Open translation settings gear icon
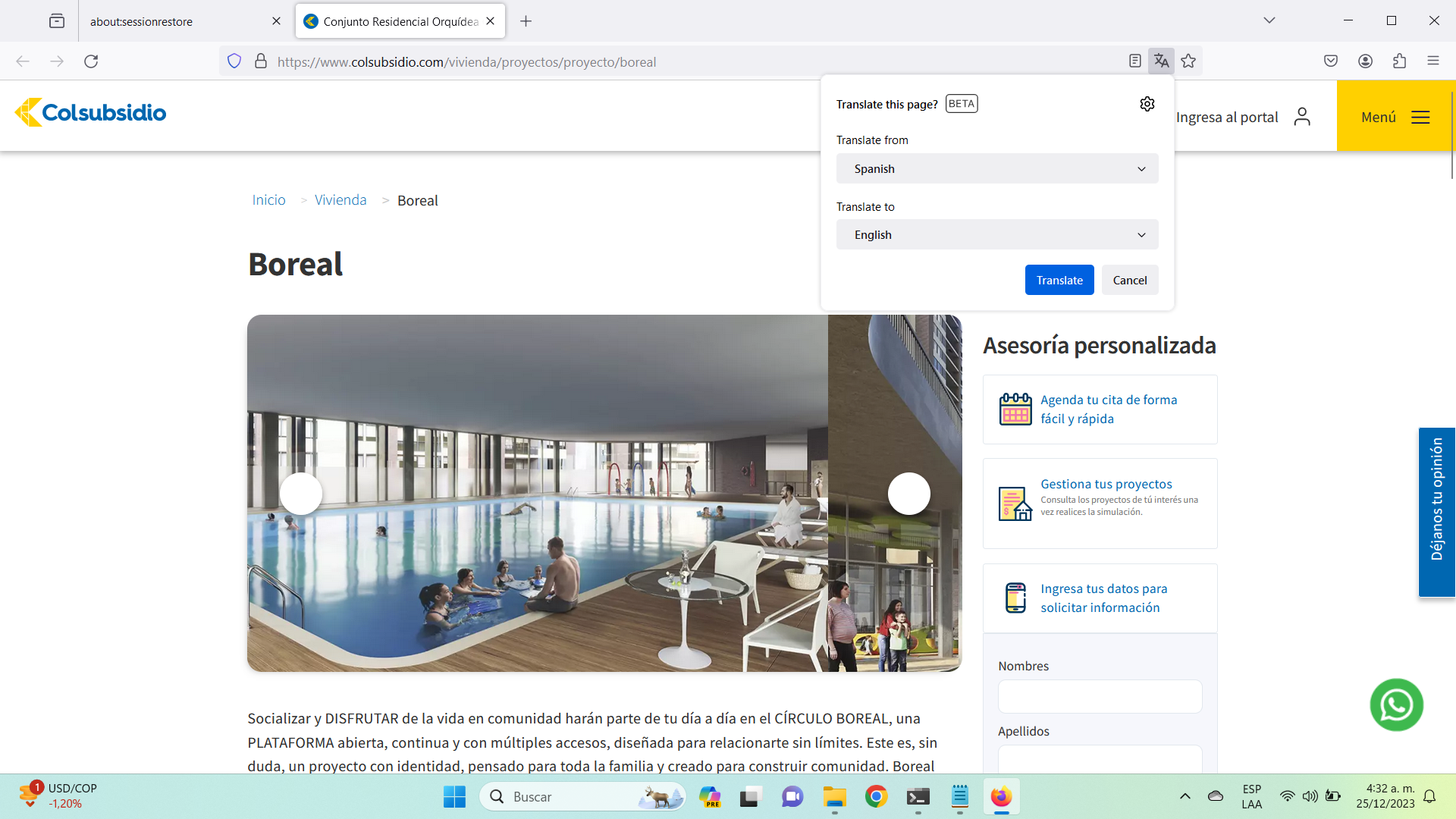The height and width of the screenshot is (819, 1456). 1147,104
